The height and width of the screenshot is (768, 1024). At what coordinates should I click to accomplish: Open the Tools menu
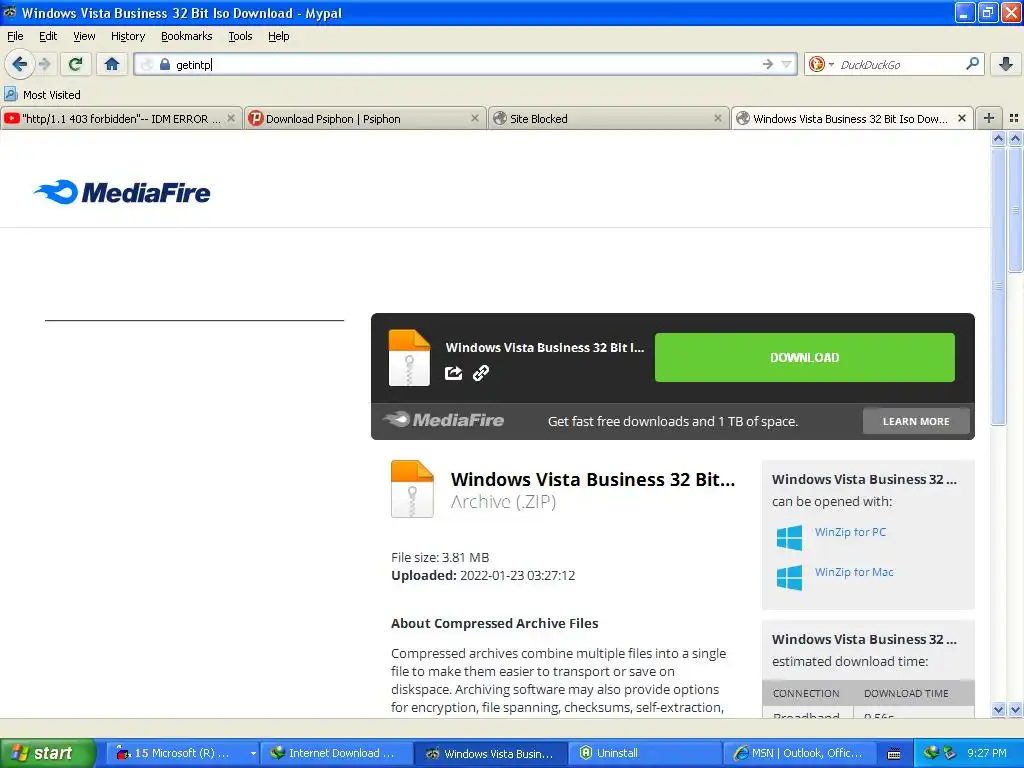click(x=240, y=36)
